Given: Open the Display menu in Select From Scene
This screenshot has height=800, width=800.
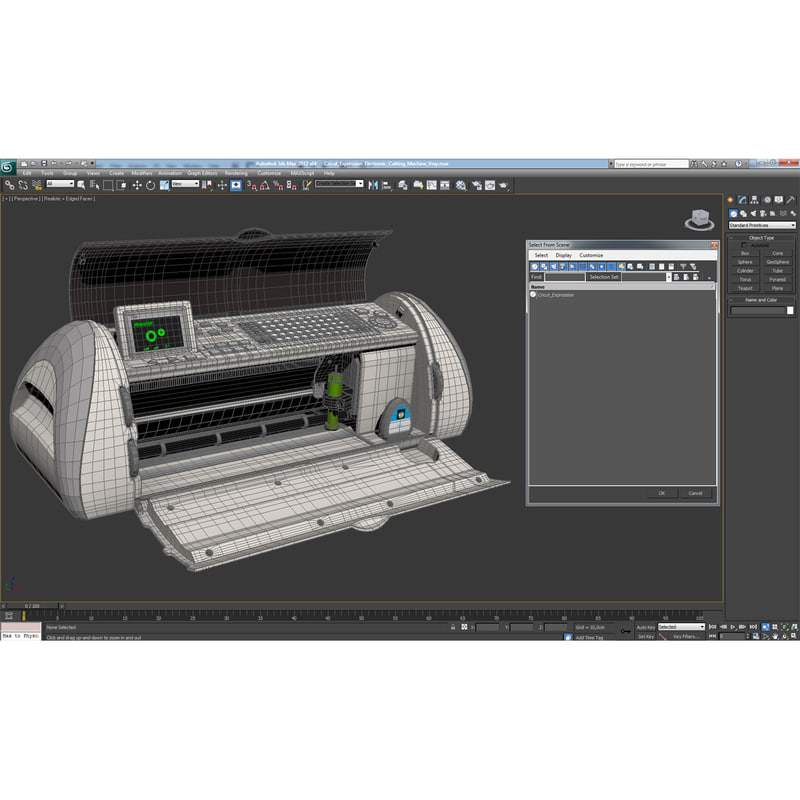Looking at the screenshot, I should 563,255.
